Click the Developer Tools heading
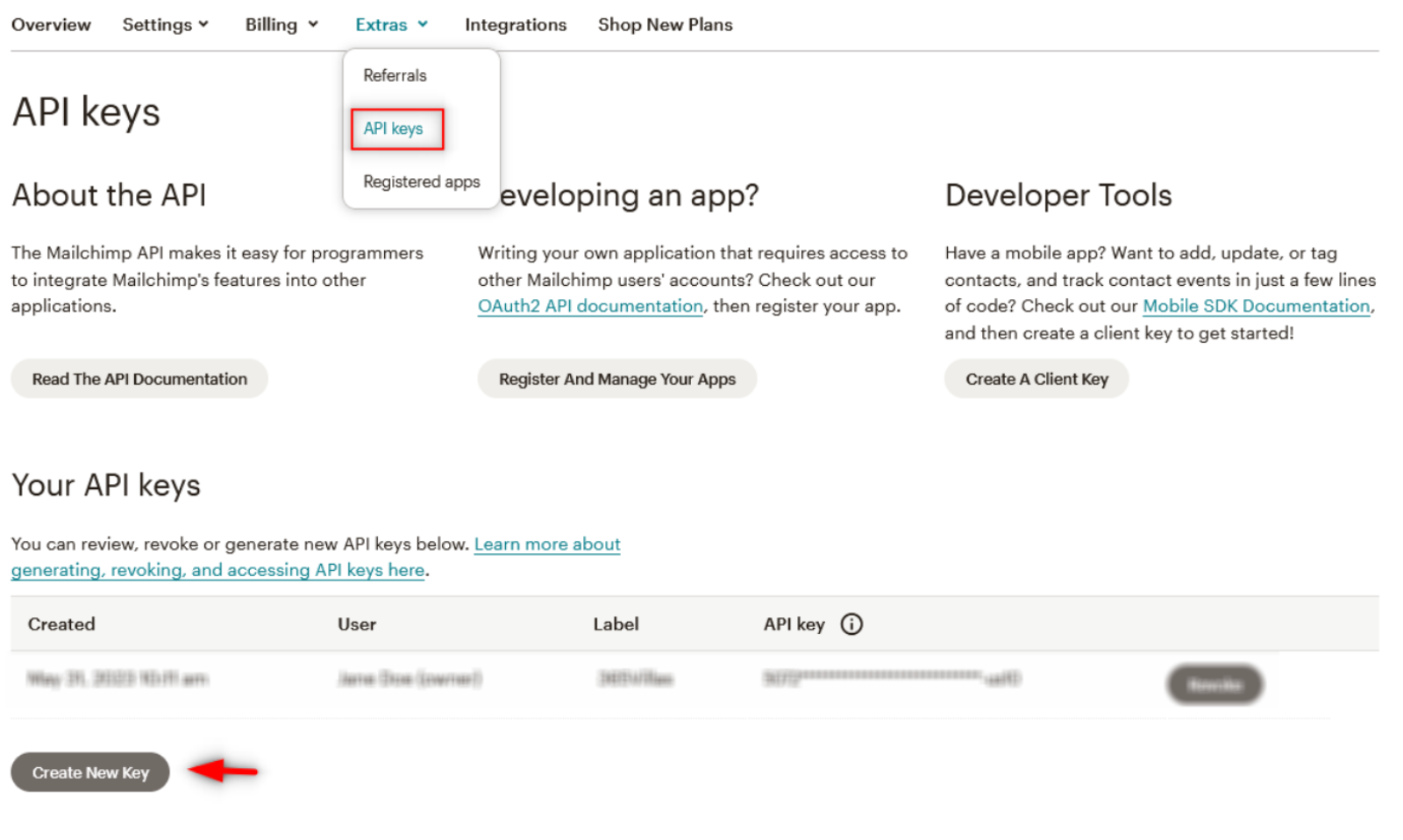Viewport: 1403px width, 840px height. (1058, 195)
